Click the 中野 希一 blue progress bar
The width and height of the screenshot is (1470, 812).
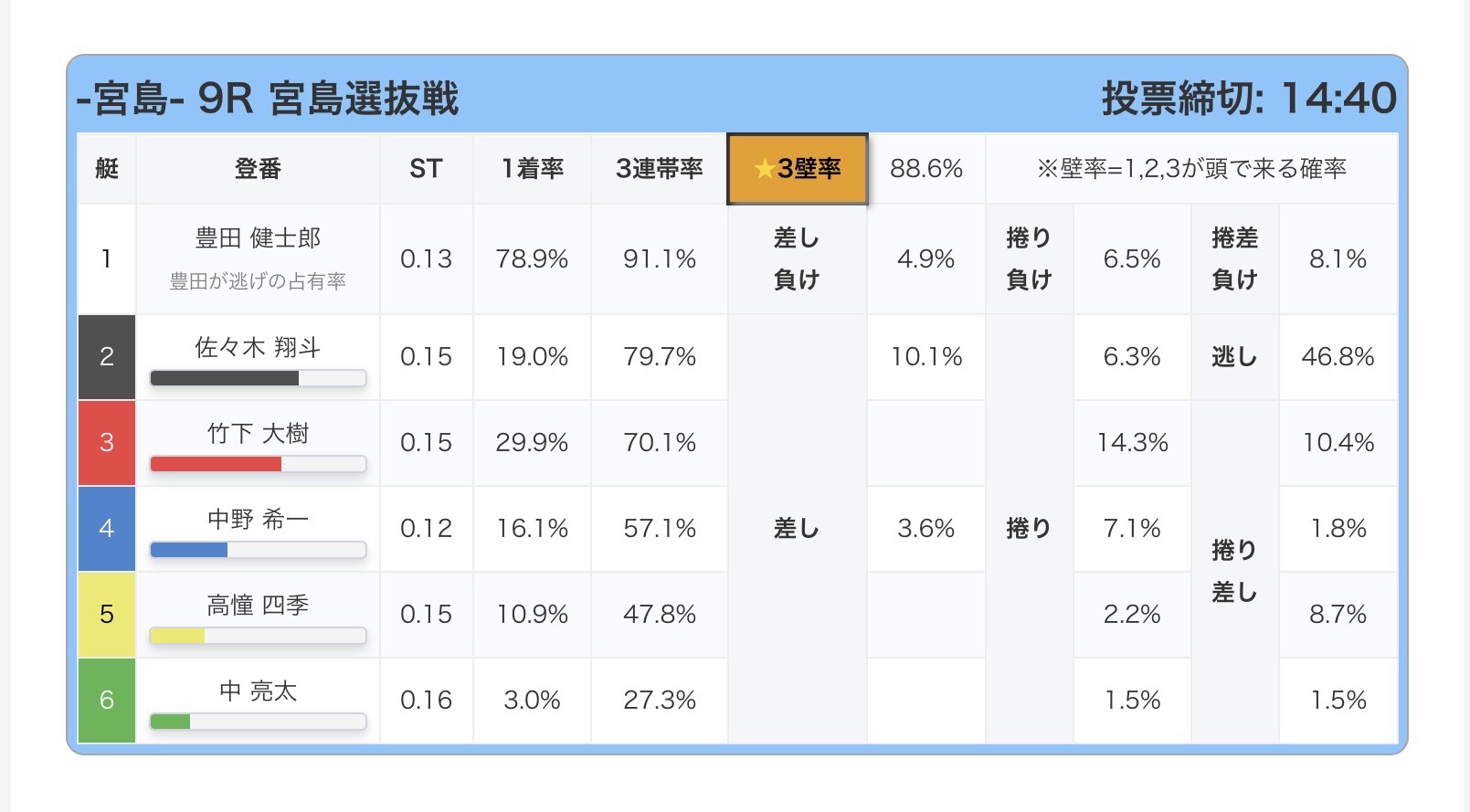[258, 550]
